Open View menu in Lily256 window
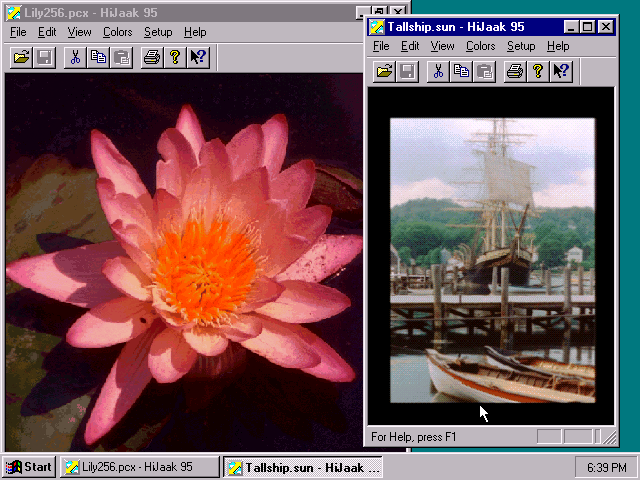 (x=79, y=32)
